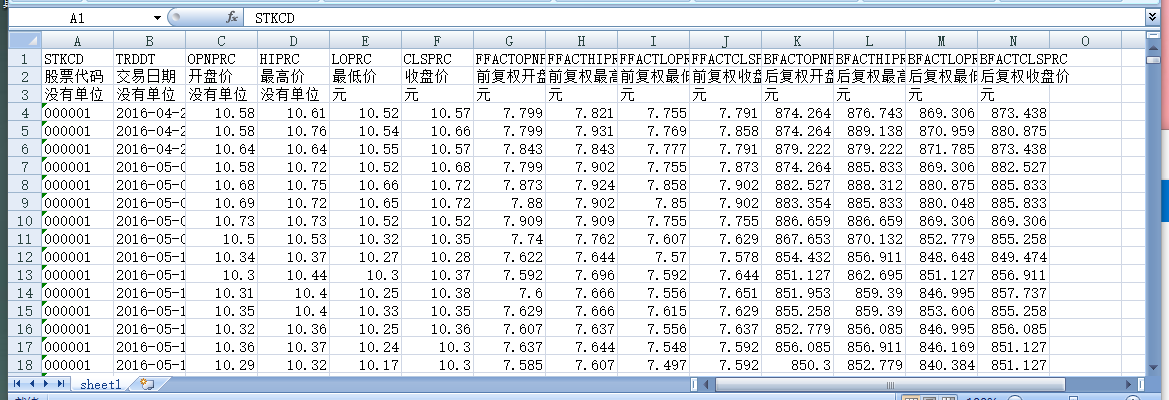Select column F header
The width and height of the screenshot is (1169, 400).
[438, 41]
